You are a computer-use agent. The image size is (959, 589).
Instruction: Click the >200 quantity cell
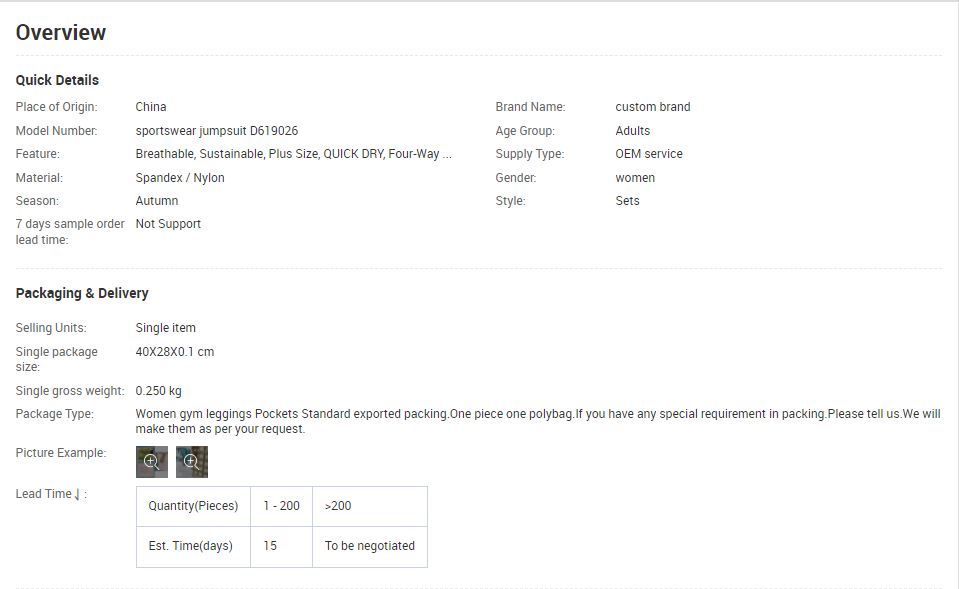tap(370, 506)
